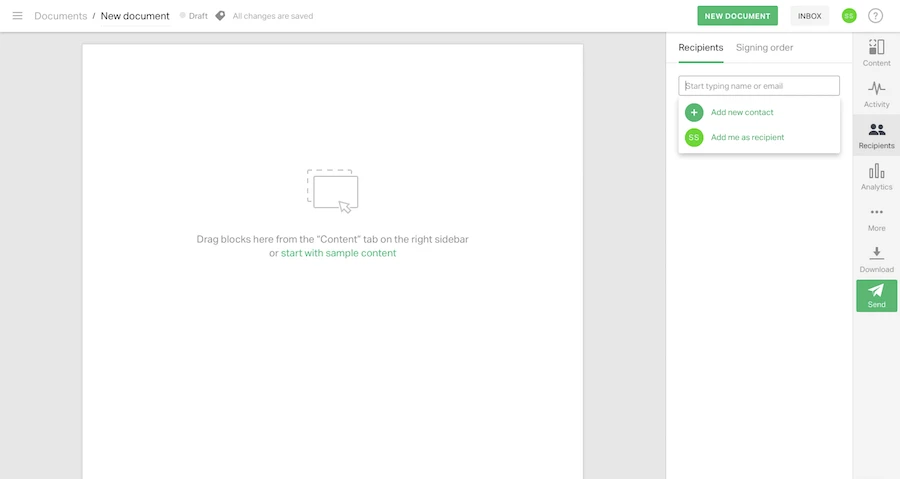Click start with sample content link
The image size is (900, 479).
pyautogui.click(x=338, y=253)
